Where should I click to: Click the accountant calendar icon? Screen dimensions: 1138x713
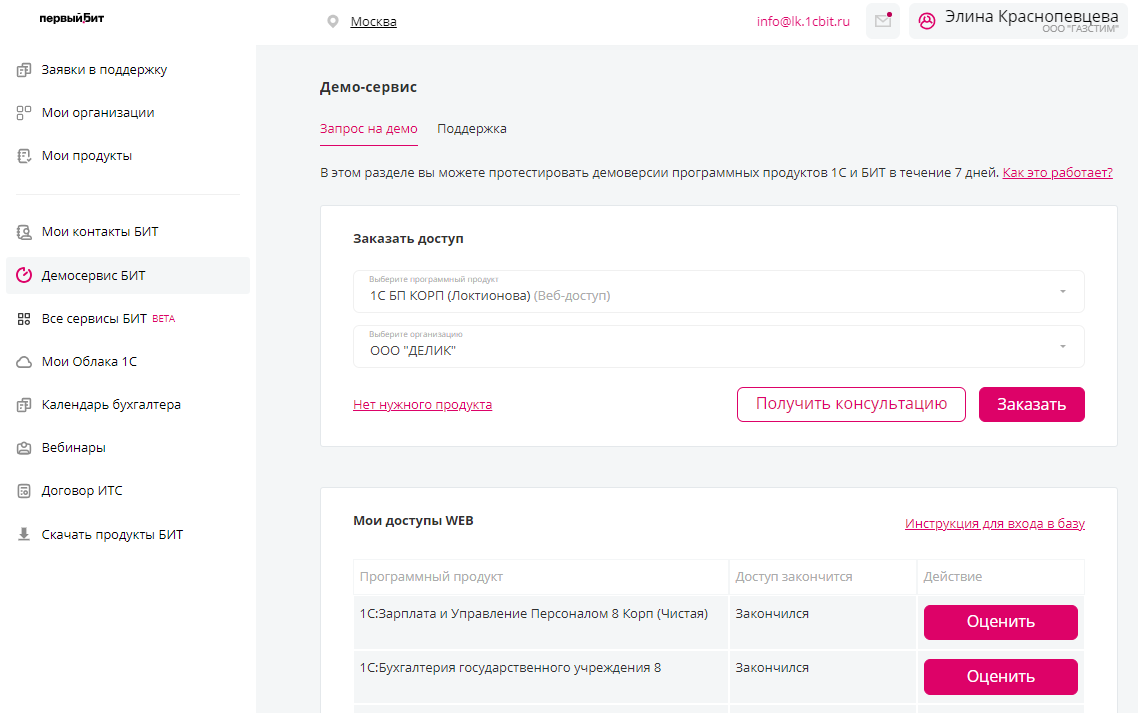[24, 405]
